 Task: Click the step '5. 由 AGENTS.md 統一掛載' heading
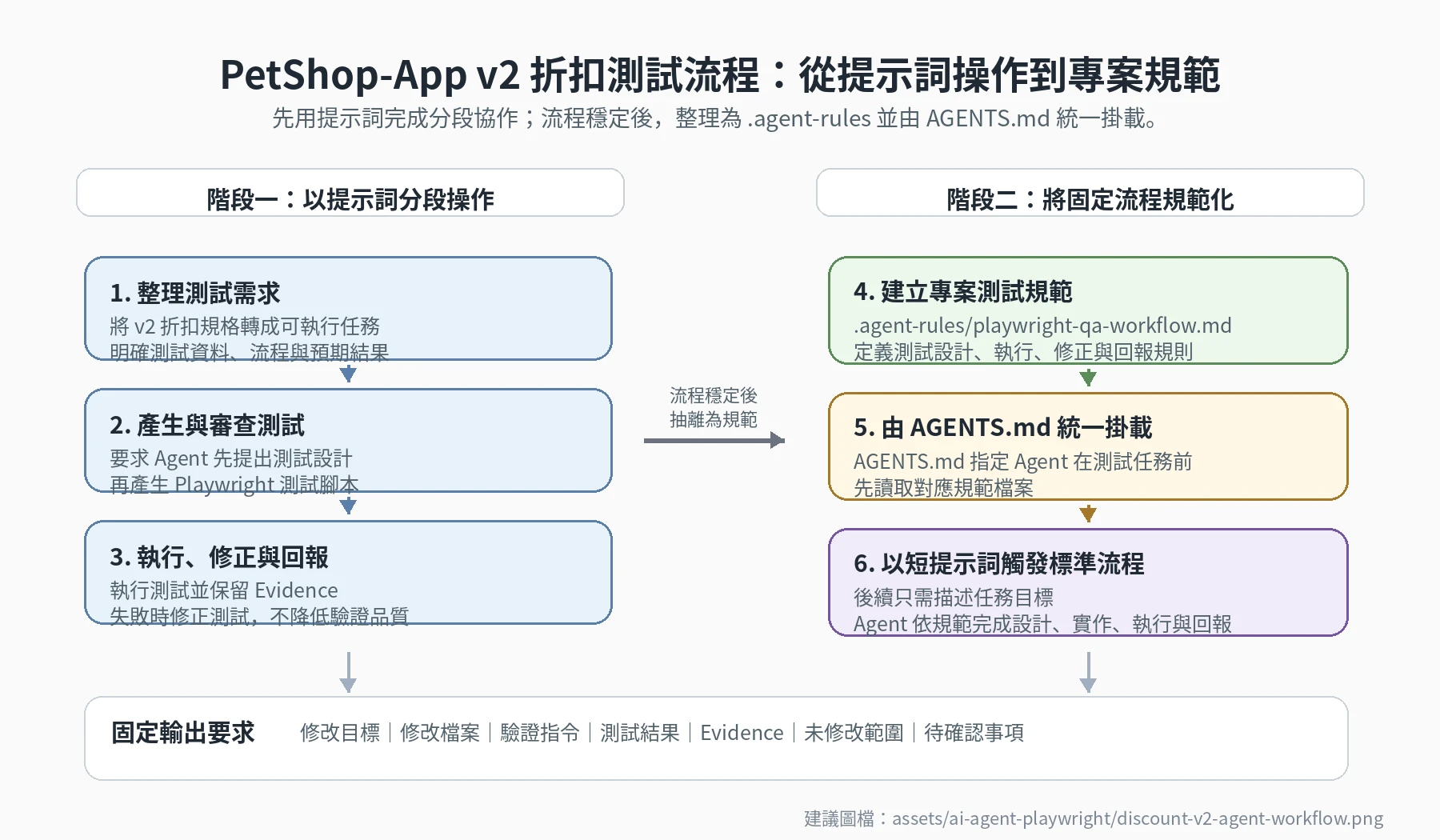[x=1003, y=427]
